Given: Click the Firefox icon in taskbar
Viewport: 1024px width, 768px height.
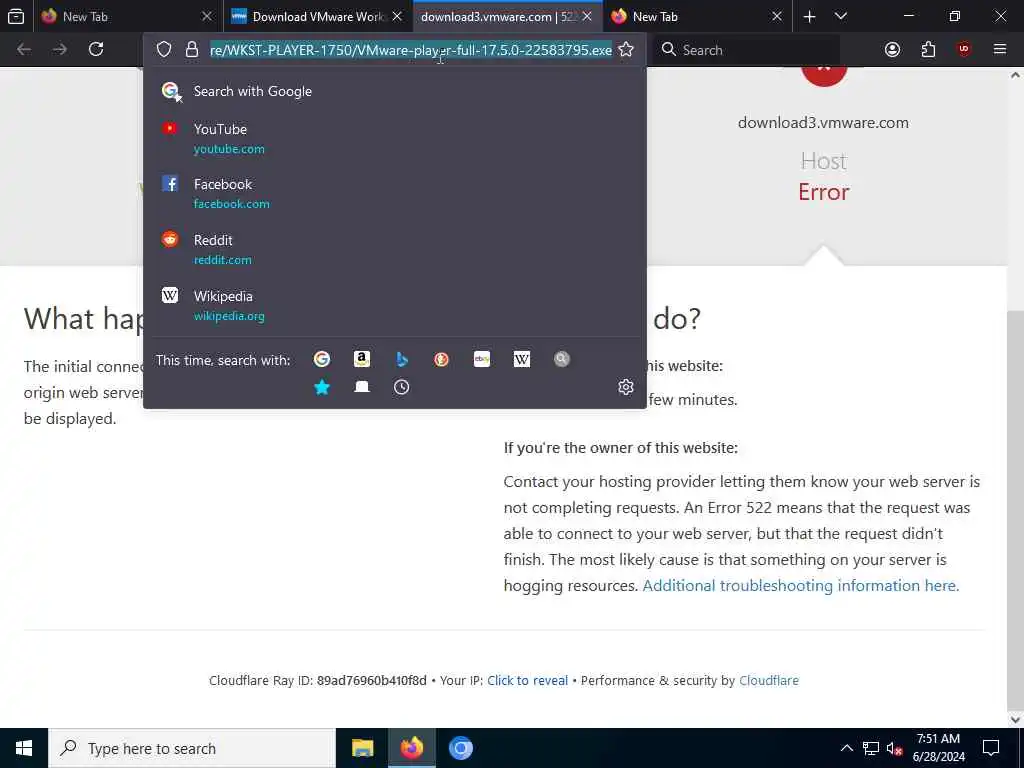Looking at the screenshot, I should tap(411, 748).
